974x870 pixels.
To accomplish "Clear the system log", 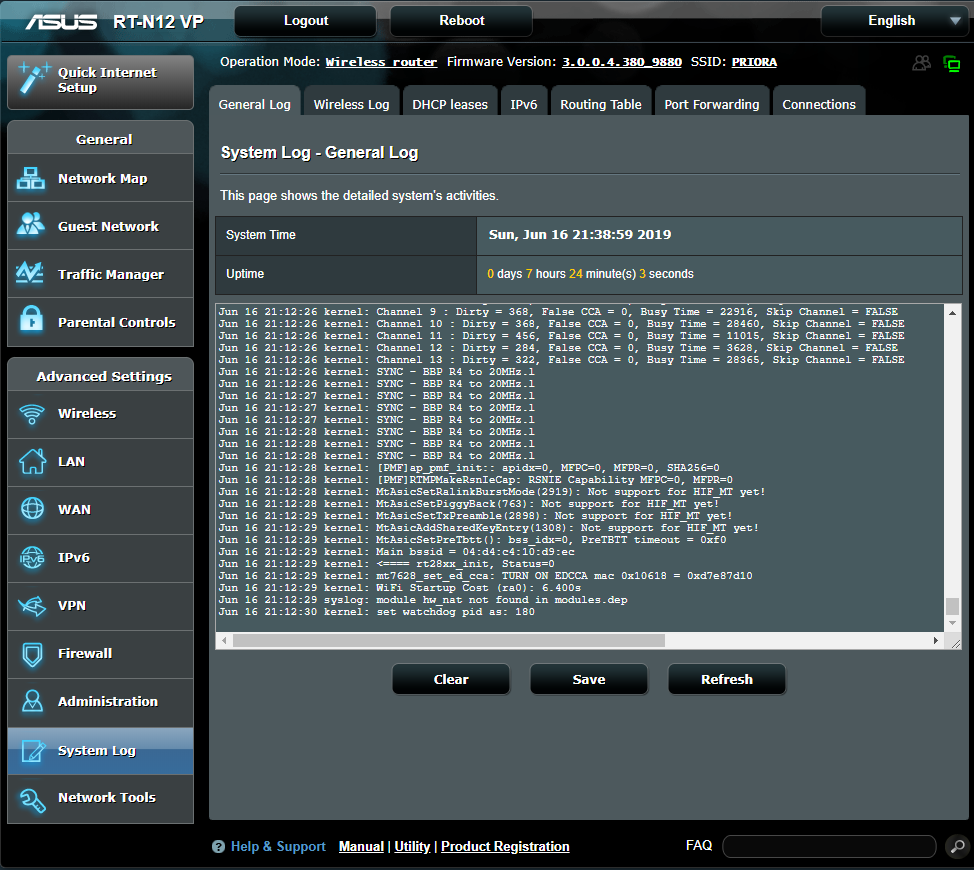I will coord(451,679).
